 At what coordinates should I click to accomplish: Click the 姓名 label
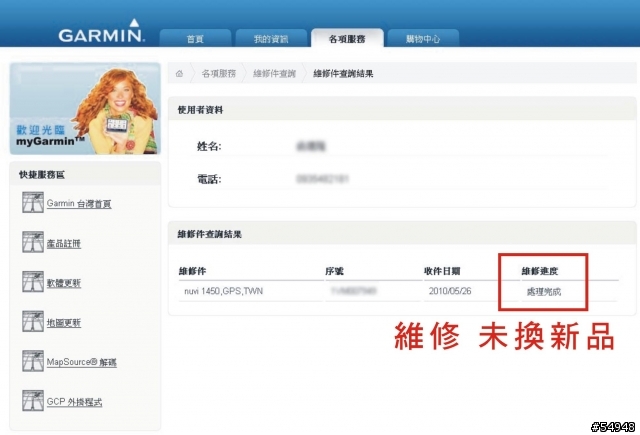[x=209, y=146]
